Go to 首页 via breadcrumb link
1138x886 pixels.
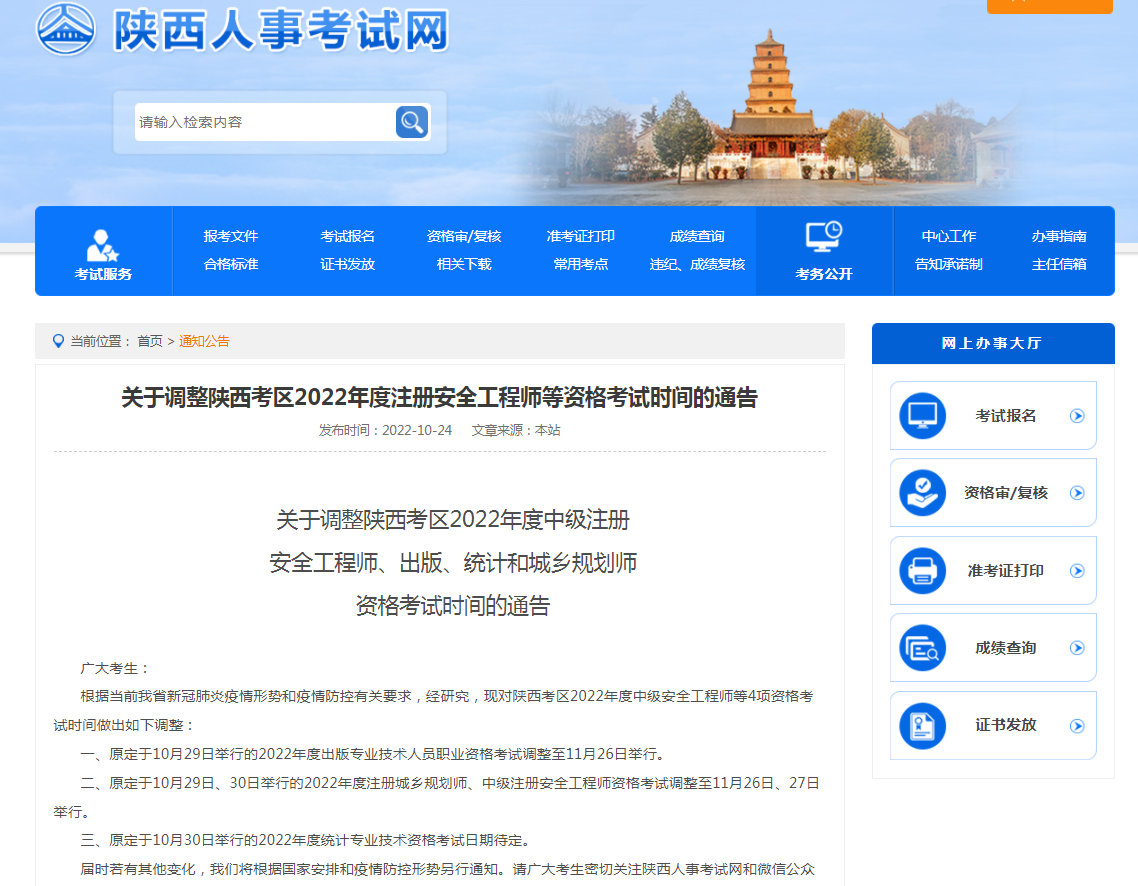pos(150,341)
